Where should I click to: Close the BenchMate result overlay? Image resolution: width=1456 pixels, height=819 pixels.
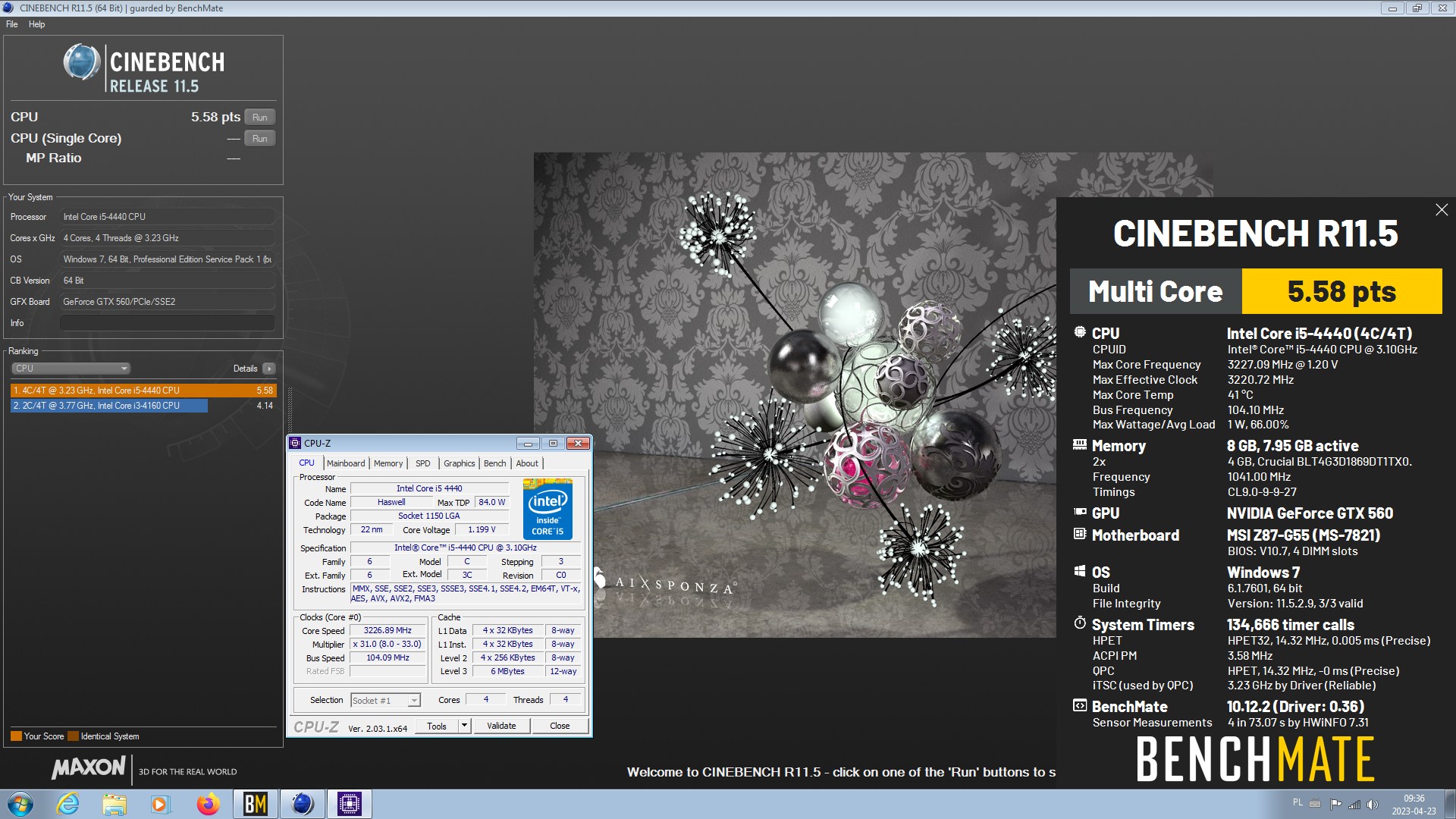(1442, 210)
